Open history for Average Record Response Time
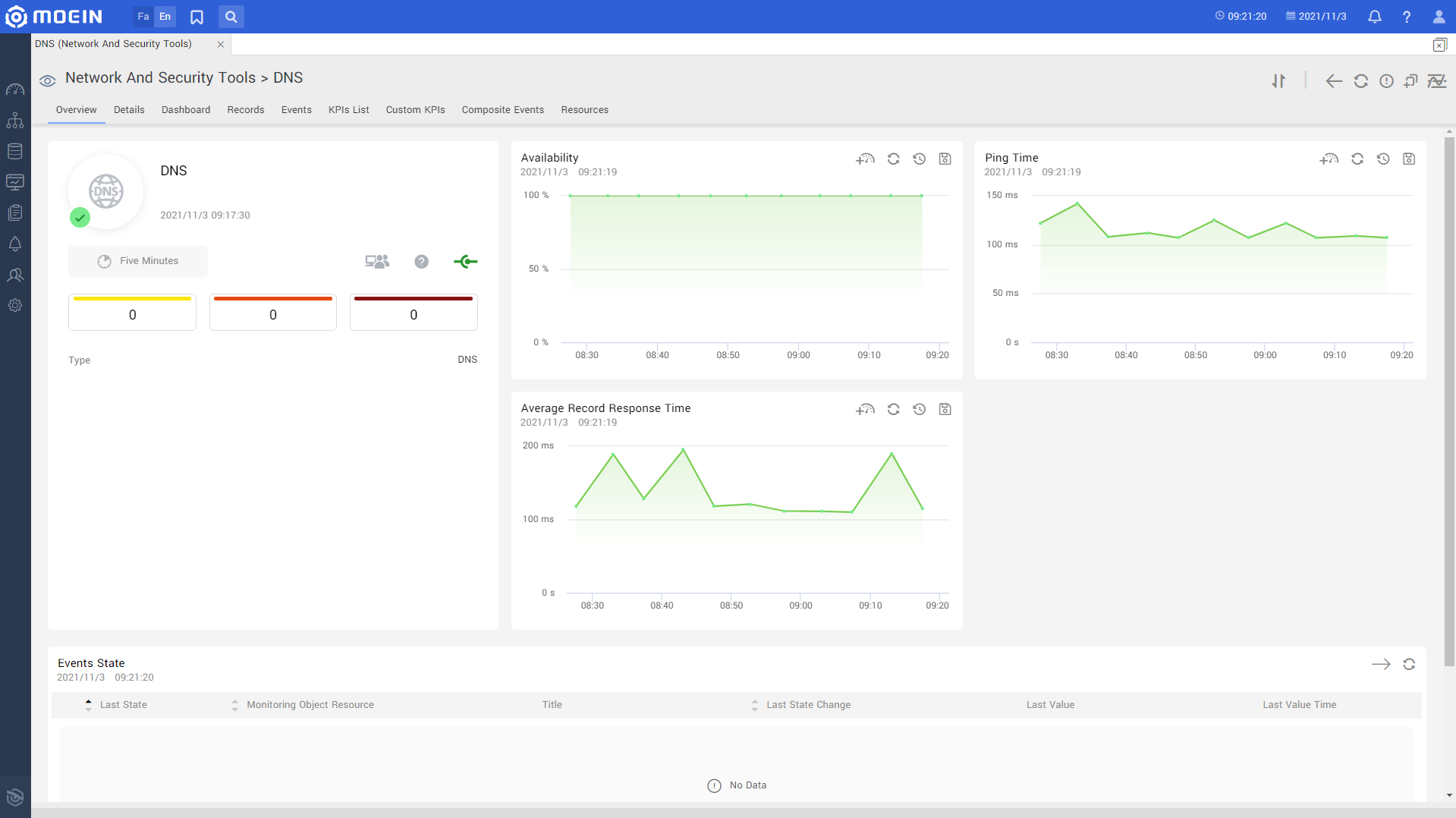Viewport: 1456px width, 818px height. tap(919, 409)
